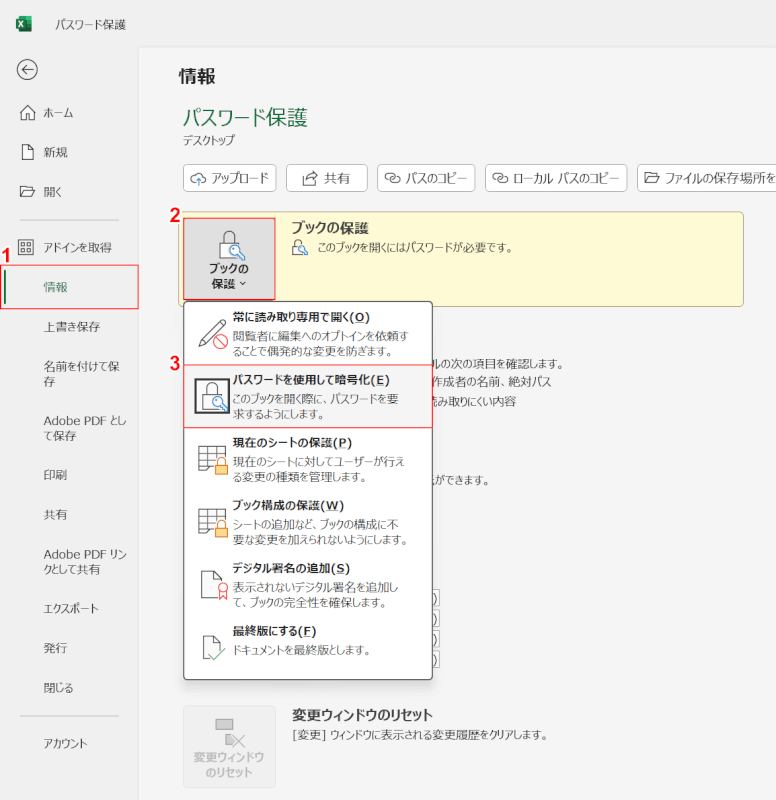The height and width of the screenshot is (800, 776).
Task: Click 上書き保存 in sidebar
Action: click(71, 327)
